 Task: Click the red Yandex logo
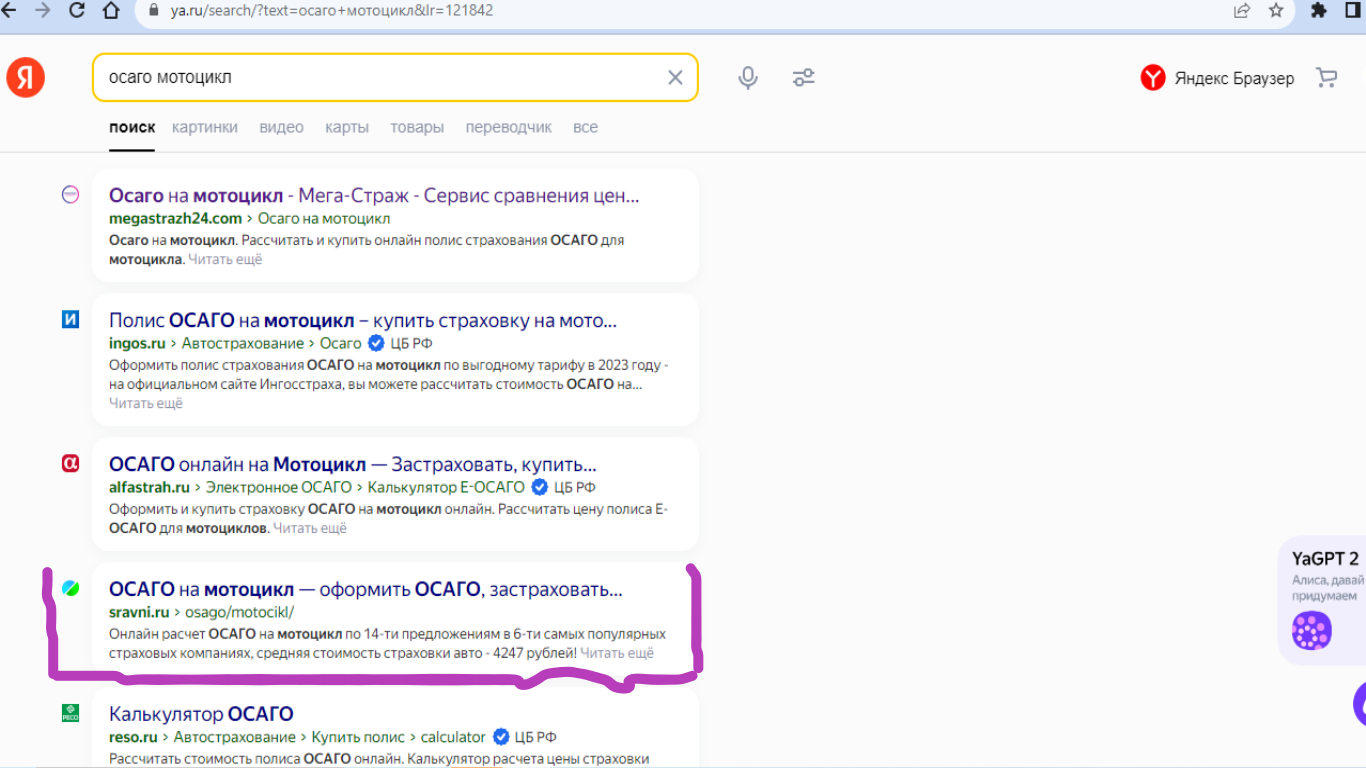point(25,78)
